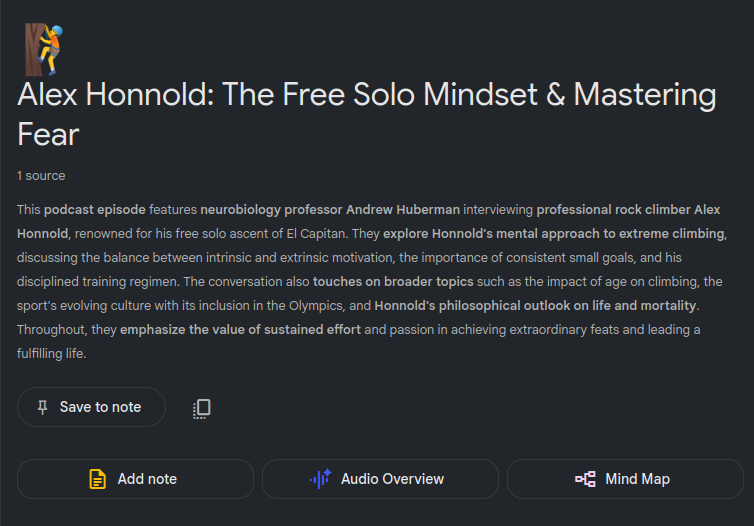Click the Mind Map diagram icon
The height and width of the screenshot is (526, 754).
[x=585, y=479]
